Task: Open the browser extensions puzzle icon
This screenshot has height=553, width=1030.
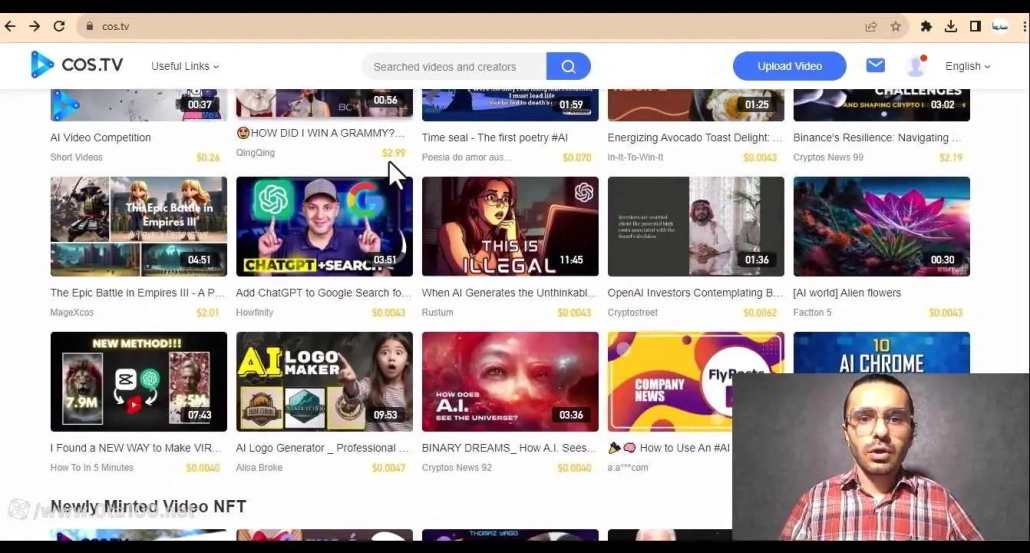Action: 926,27
